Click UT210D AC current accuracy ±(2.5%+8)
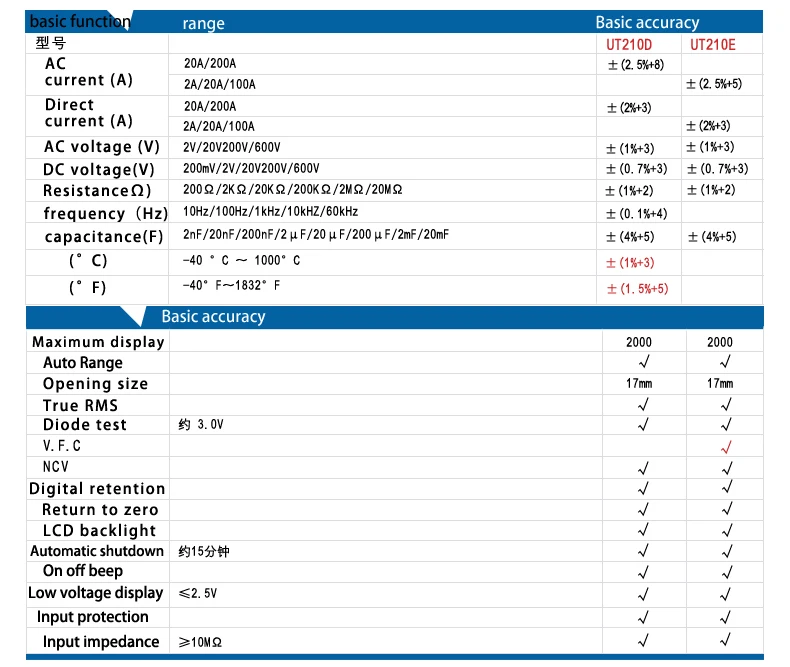790x667 pixels. coord(636,64)
